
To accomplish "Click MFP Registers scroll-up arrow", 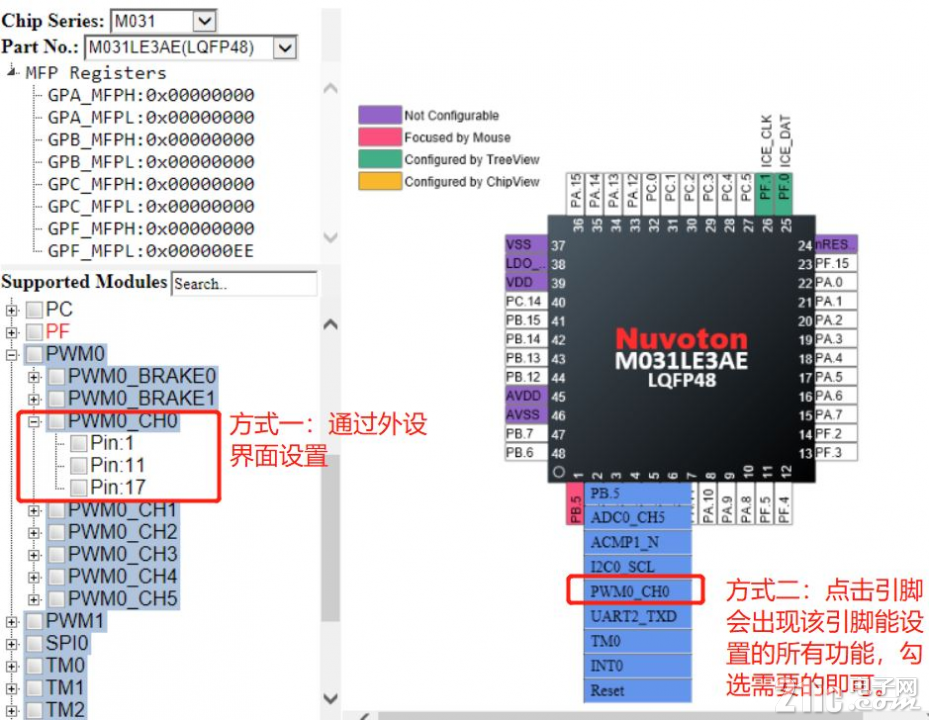I will pyautogui.click(x=331, y=89).
